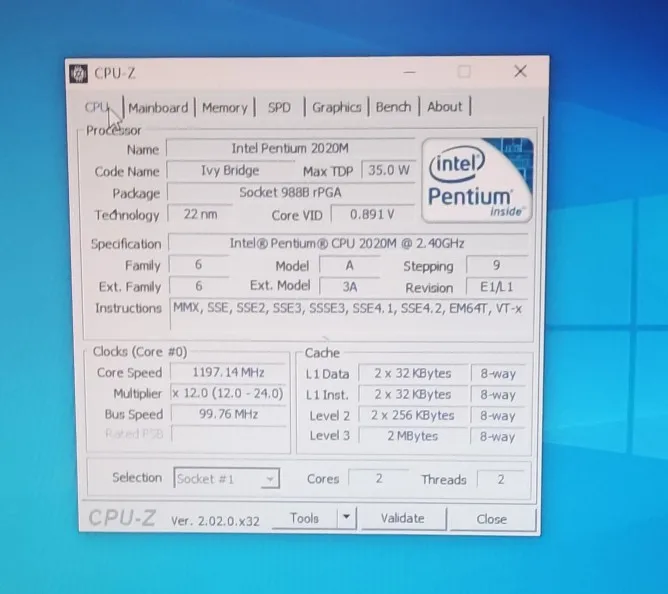Click the Core Speed value 1197.14 MHz
This screenshot has width=668, height=594.
click(228, 372)
